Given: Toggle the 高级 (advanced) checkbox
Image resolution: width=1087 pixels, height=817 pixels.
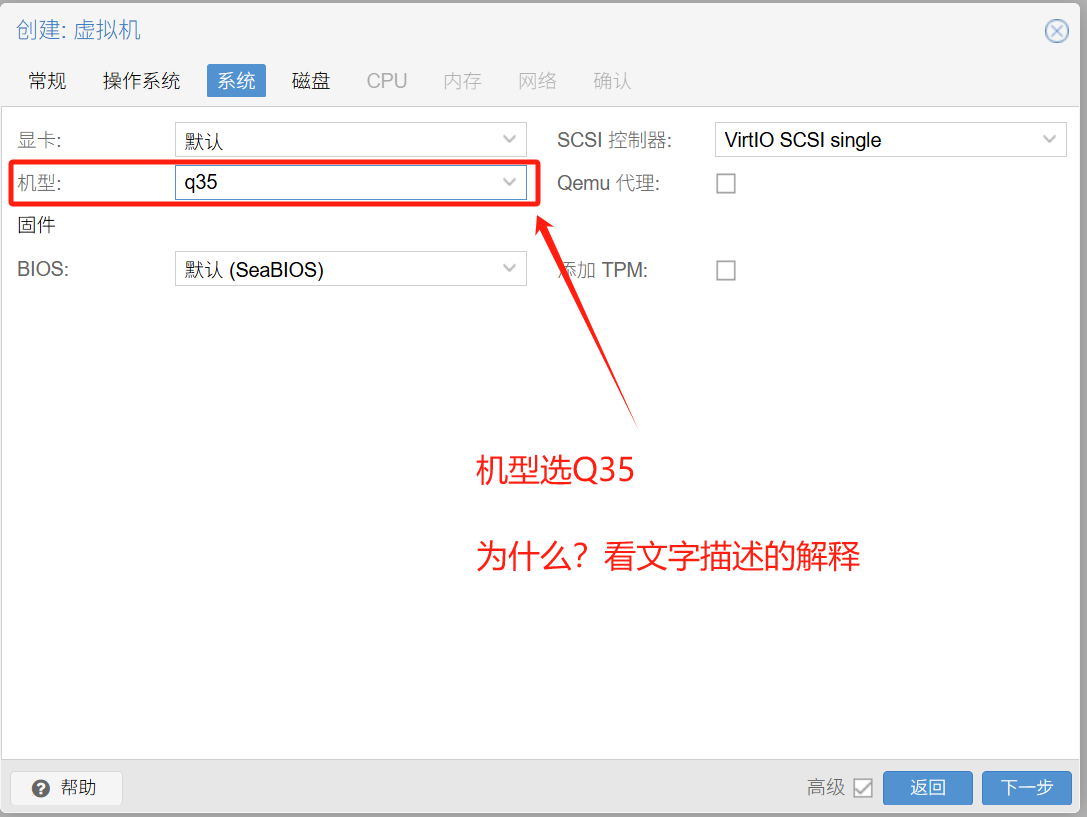Looking at the screenshot, I should (864, 788).
